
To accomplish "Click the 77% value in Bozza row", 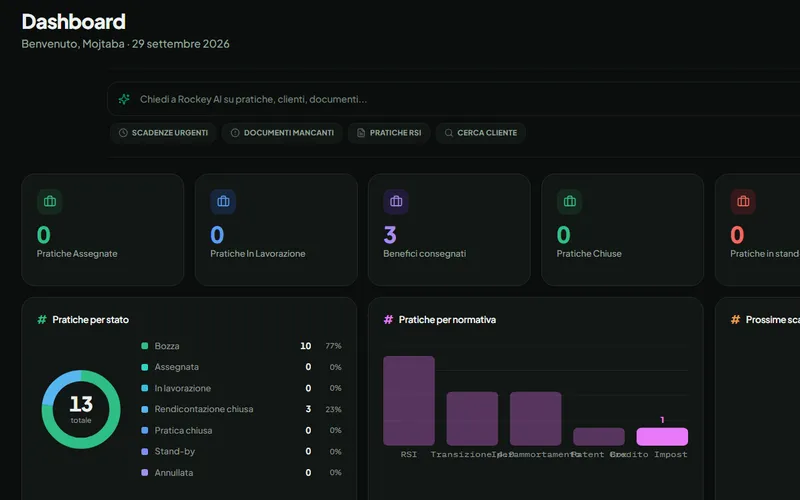I will (333, 346).
